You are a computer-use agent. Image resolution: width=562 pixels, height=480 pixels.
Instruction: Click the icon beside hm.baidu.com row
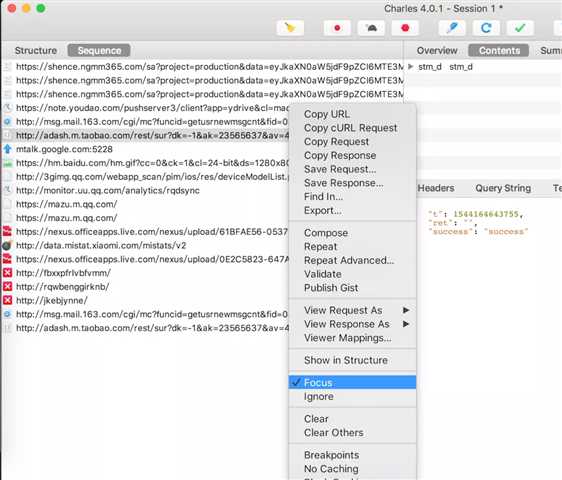point(8,163)
